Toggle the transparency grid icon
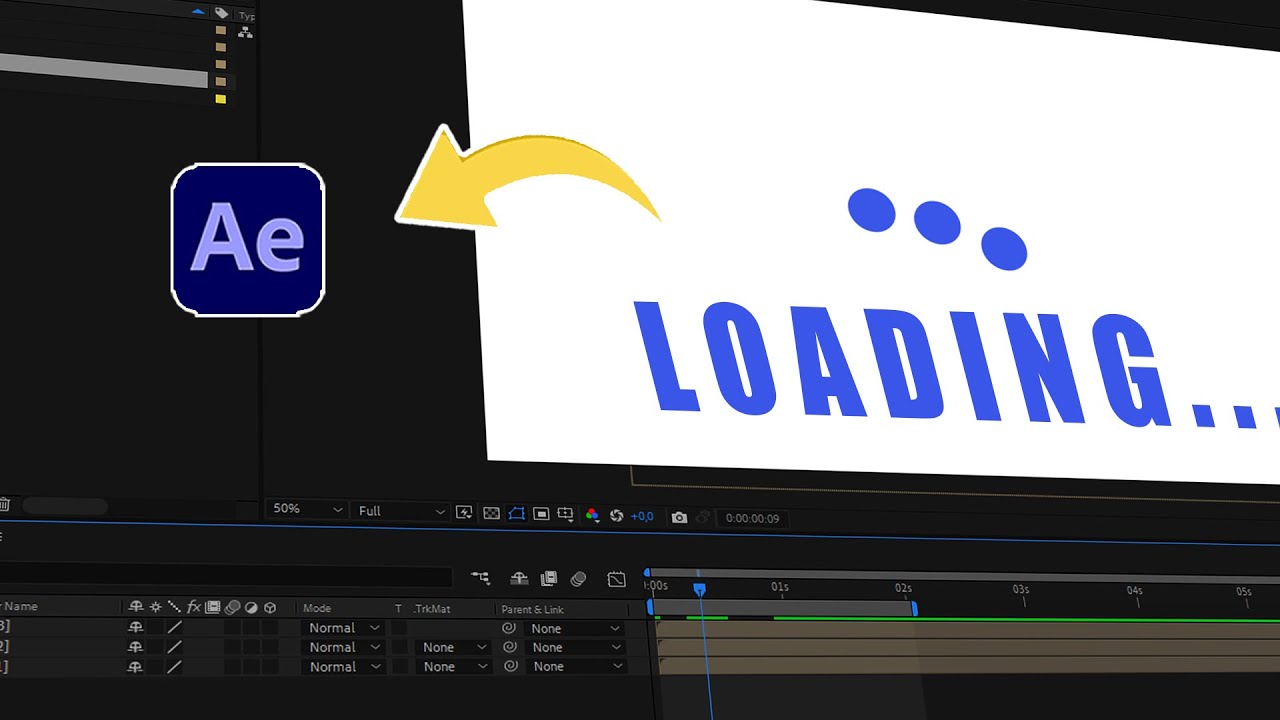Viewport: 1280px width, 720px height. click(491, 513)
